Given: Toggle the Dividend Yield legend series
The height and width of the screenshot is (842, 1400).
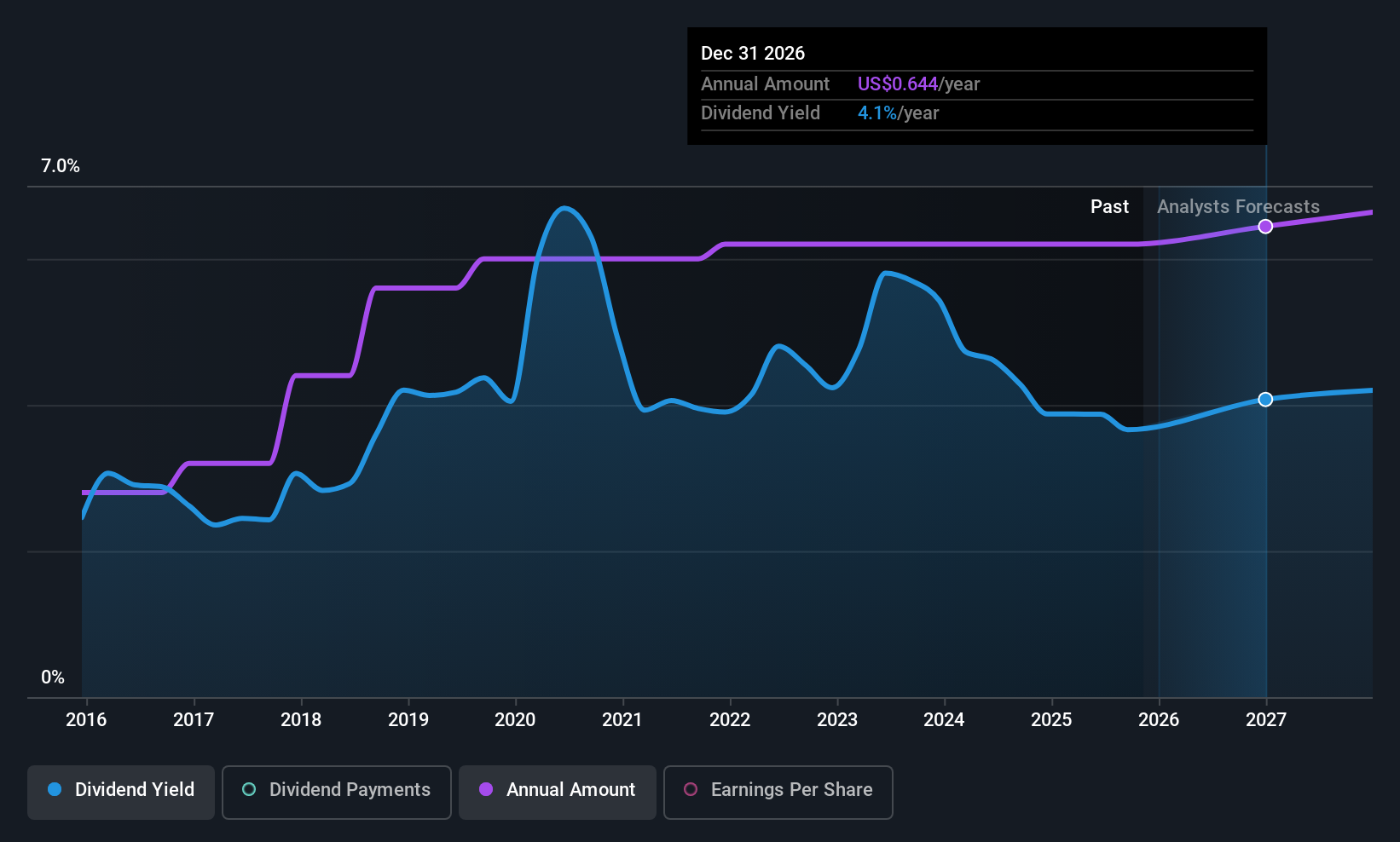Looking at the screenshot, I should [121, 790].
